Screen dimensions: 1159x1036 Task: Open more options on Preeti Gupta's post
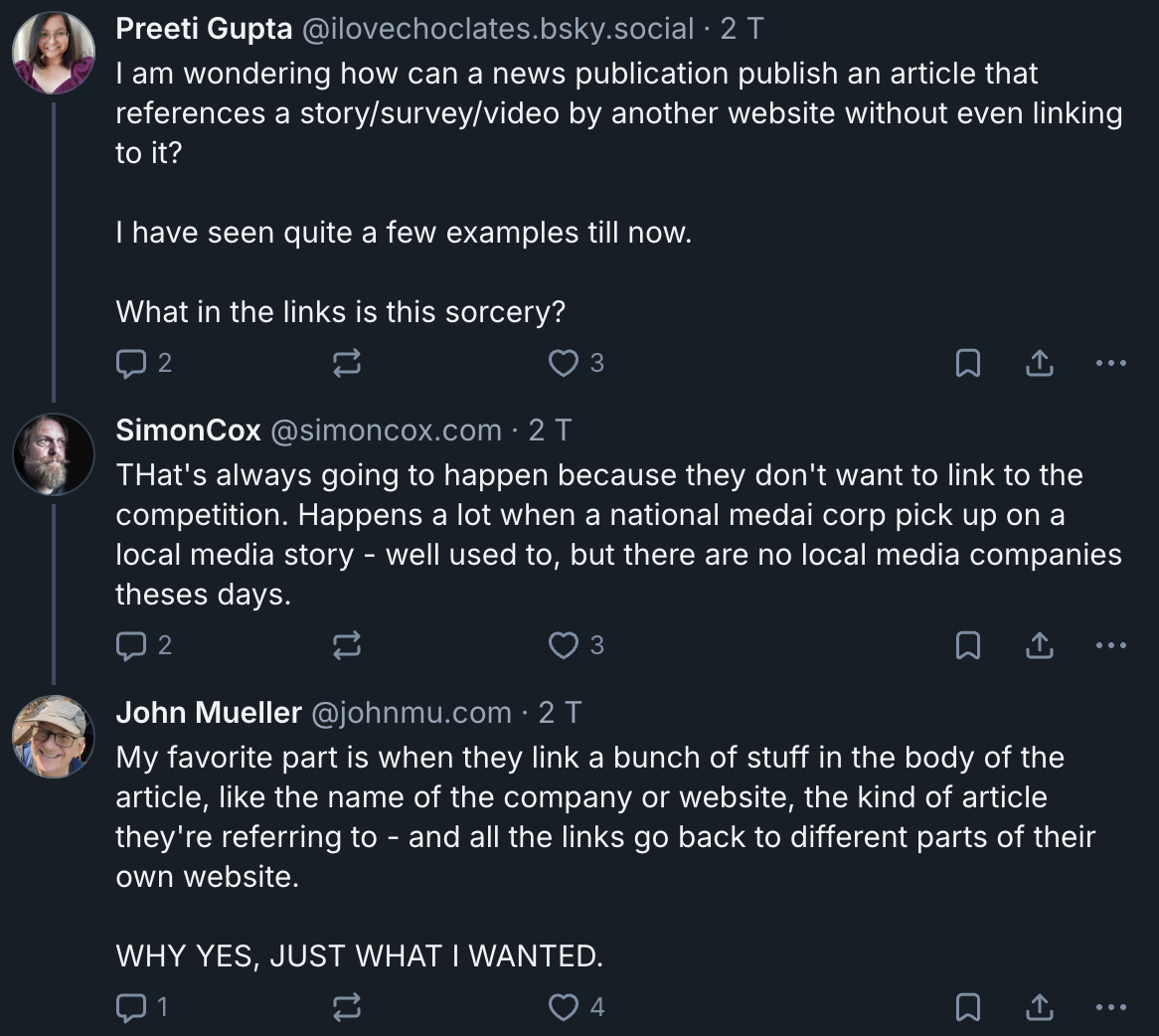click(1110, 364)
